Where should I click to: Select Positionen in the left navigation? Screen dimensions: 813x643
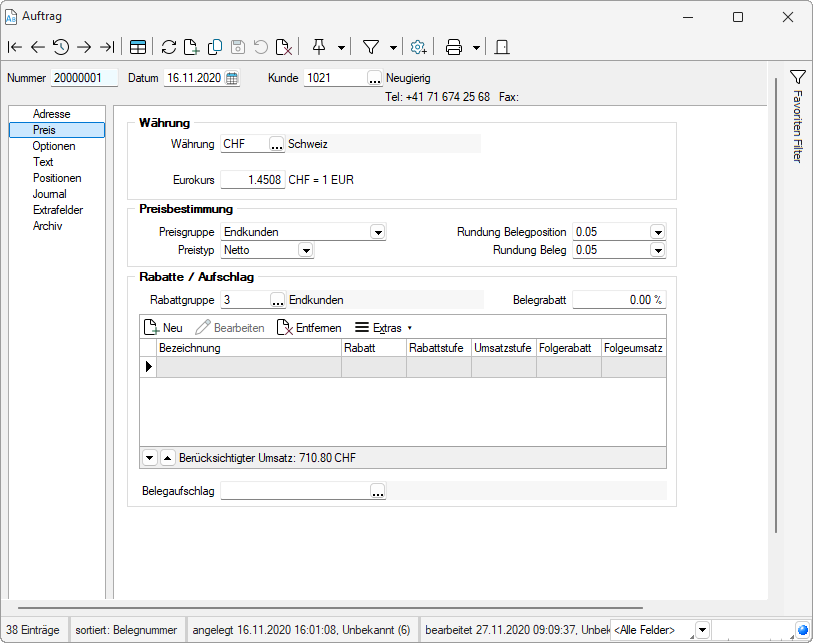coord(57,178)
